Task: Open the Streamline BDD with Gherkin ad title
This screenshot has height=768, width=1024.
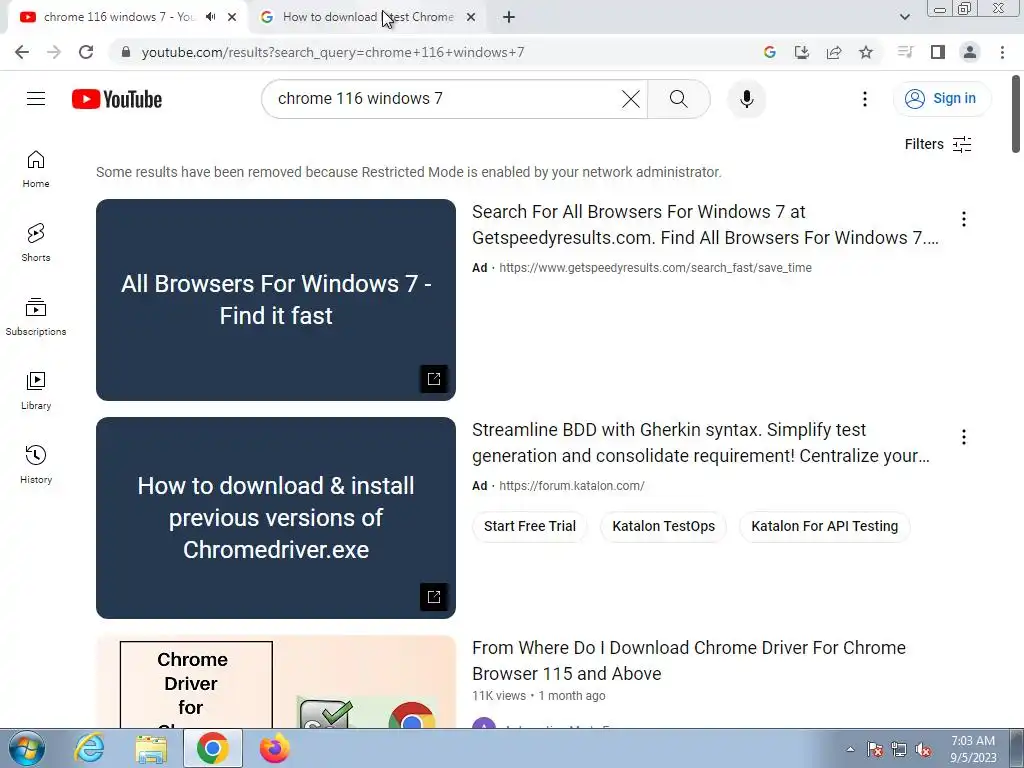Action: click(x=701, y=443)
